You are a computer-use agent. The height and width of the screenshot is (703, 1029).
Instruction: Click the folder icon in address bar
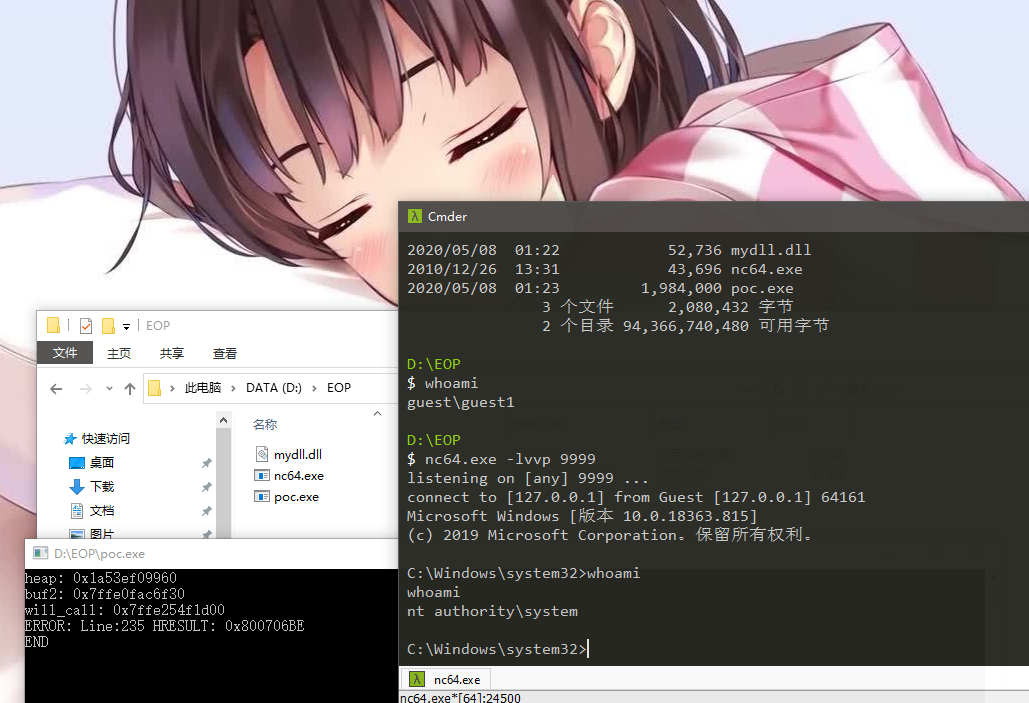coord(155,388)
